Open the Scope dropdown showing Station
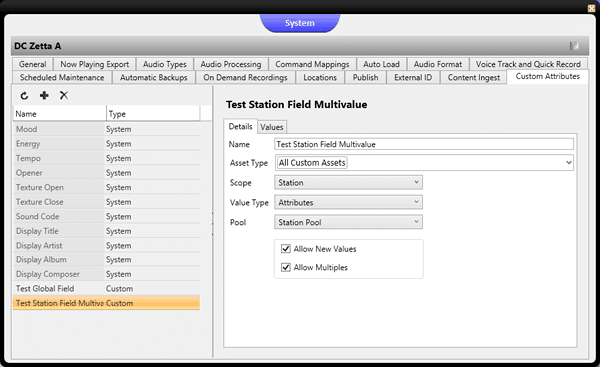 coord(348,183)
